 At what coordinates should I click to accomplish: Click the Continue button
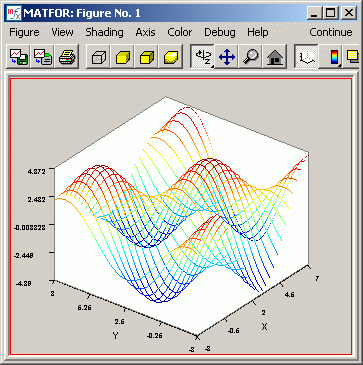click(x=331, y=32)
